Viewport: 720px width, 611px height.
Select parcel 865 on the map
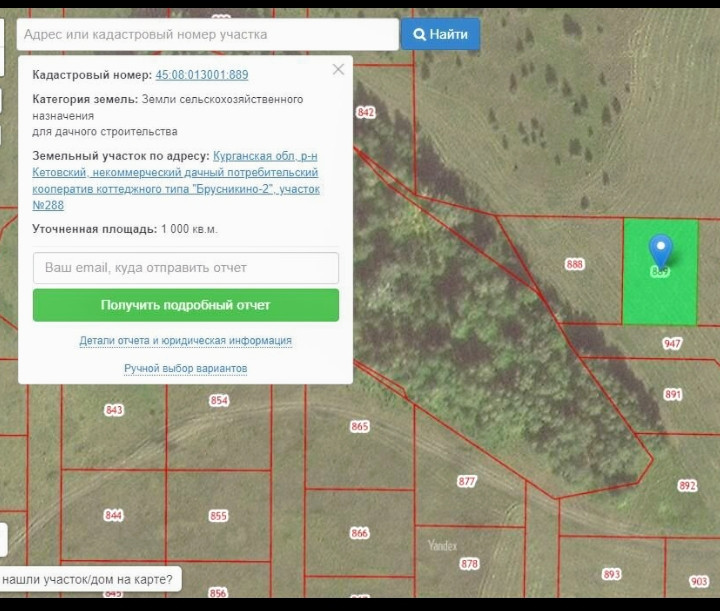[x=360, y=427]
